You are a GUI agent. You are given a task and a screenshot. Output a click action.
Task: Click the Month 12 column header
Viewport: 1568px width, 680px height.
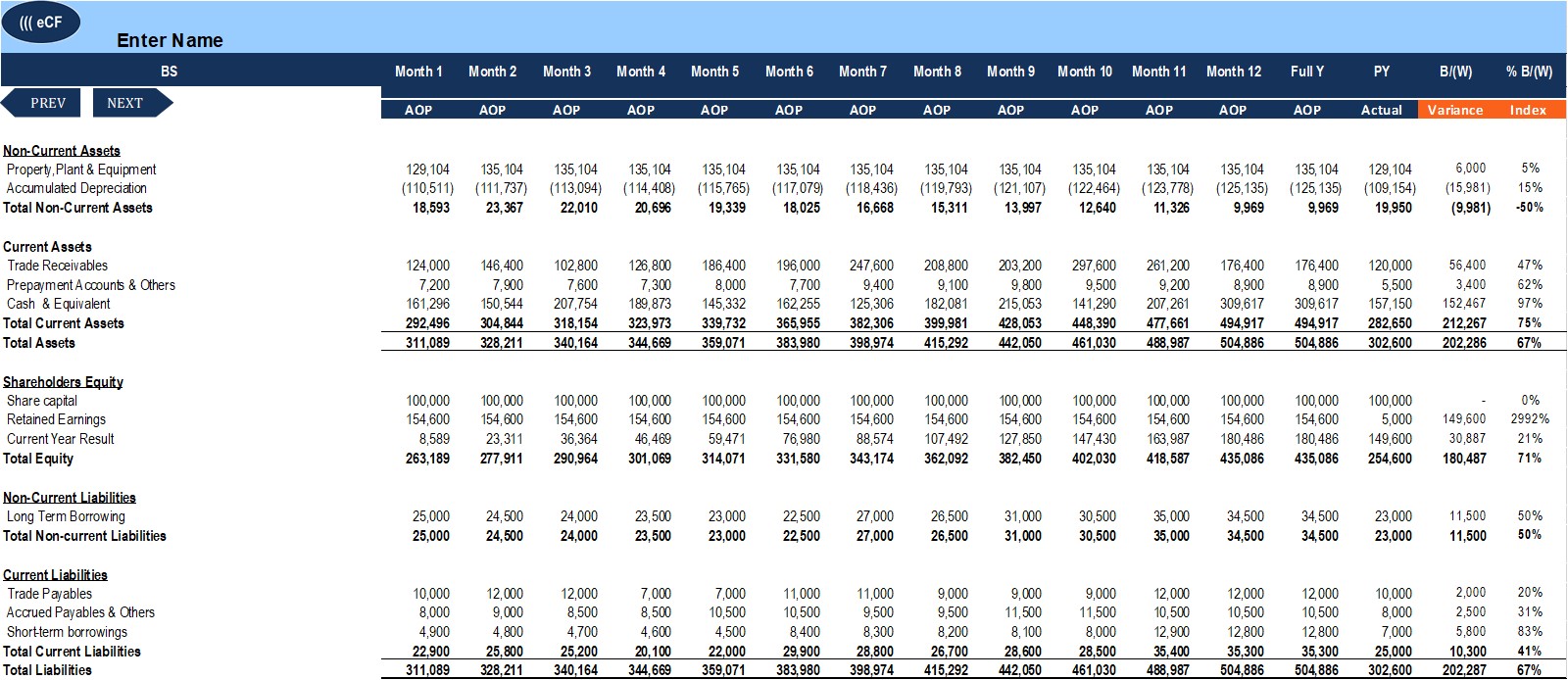(x=1234, y=72)
